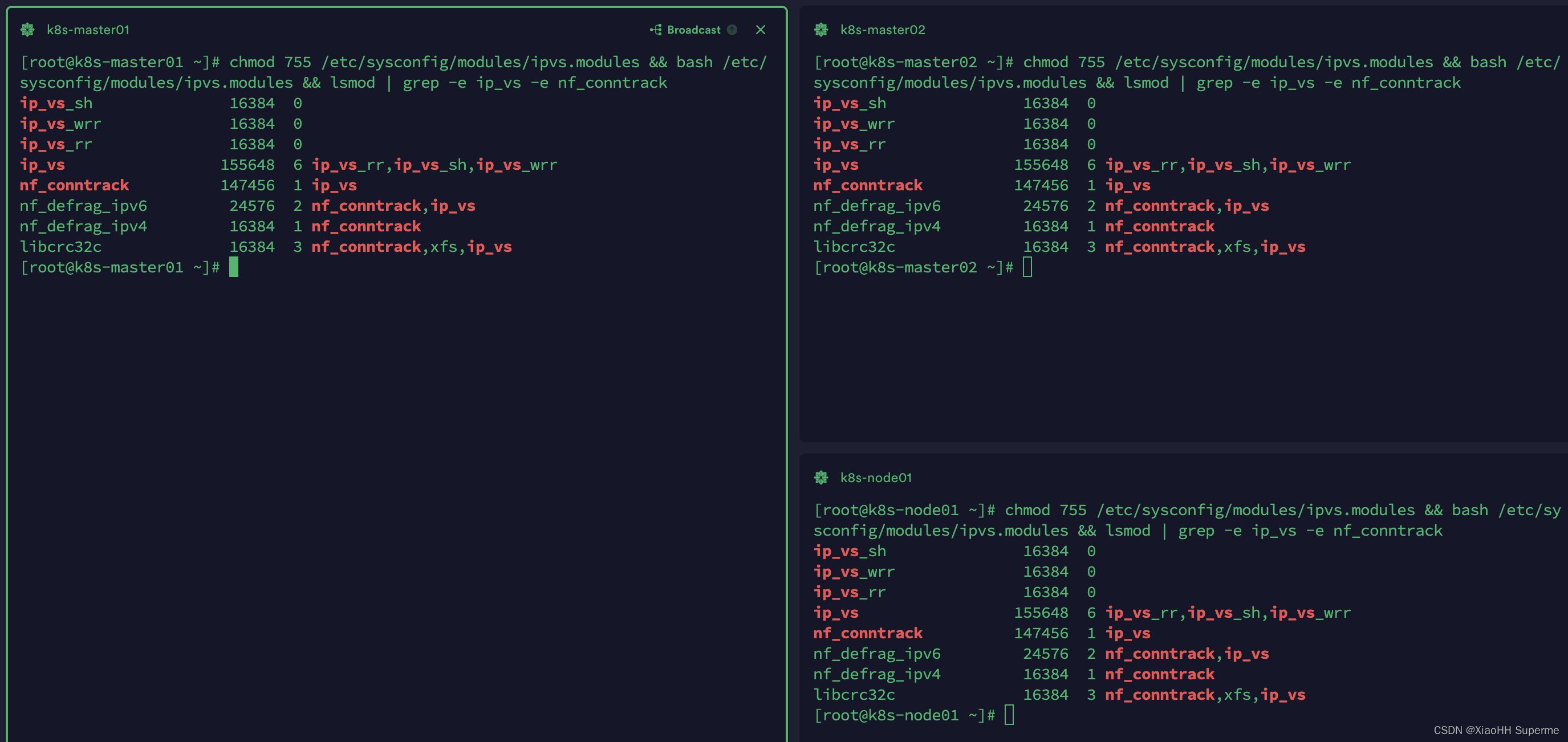The image size is (1568, 742).
Task: Click 'ip_vs_rr,ip_vs_sh,ip_vs_wrr' in k8s-node01
Action: 1228,613
